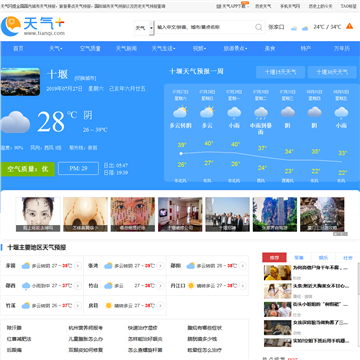
Task: Click the 小雨 forecast icon in the last forecast column
Action: point(341,113)
